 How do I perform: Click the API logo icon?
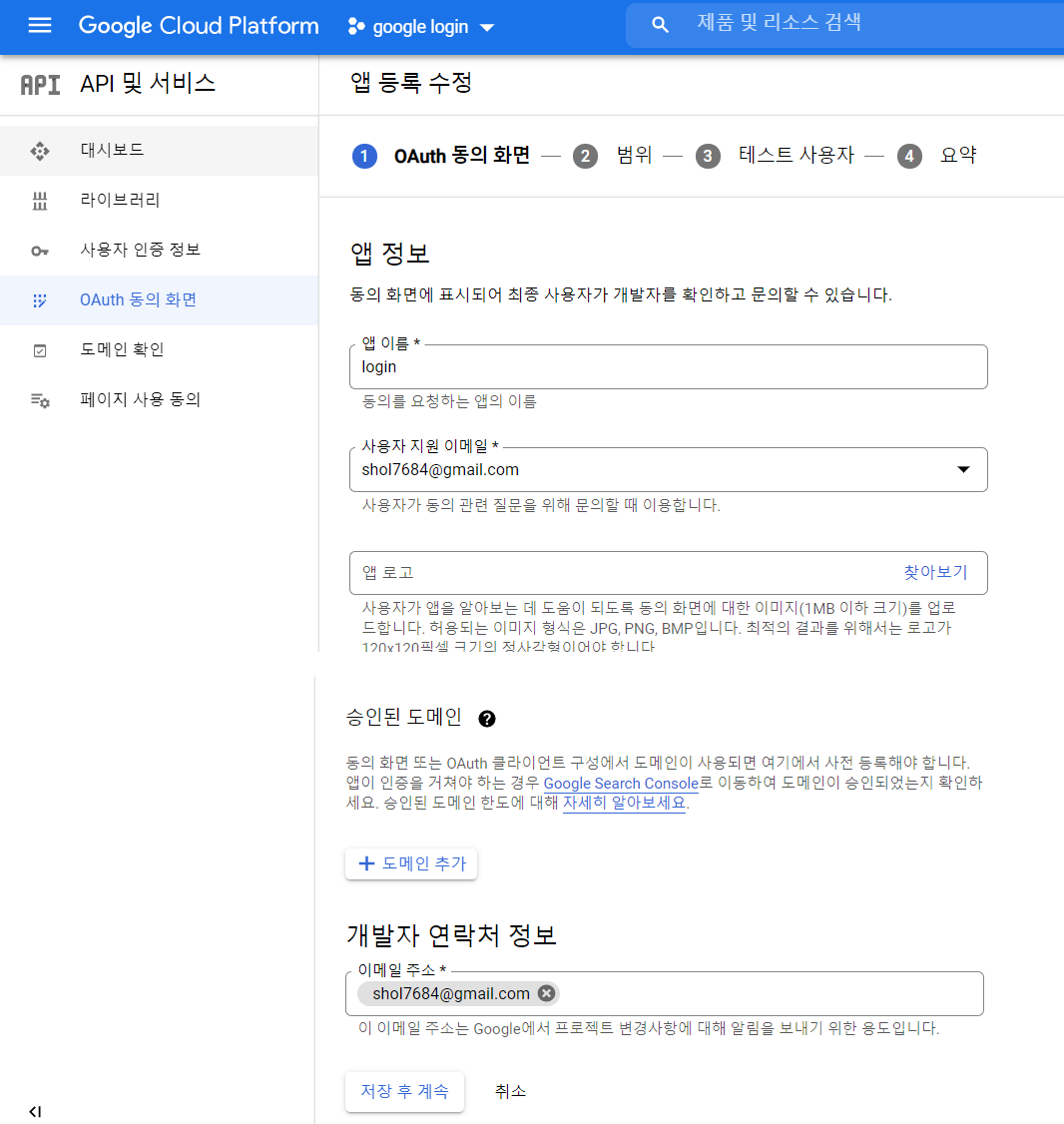(40, 85)
